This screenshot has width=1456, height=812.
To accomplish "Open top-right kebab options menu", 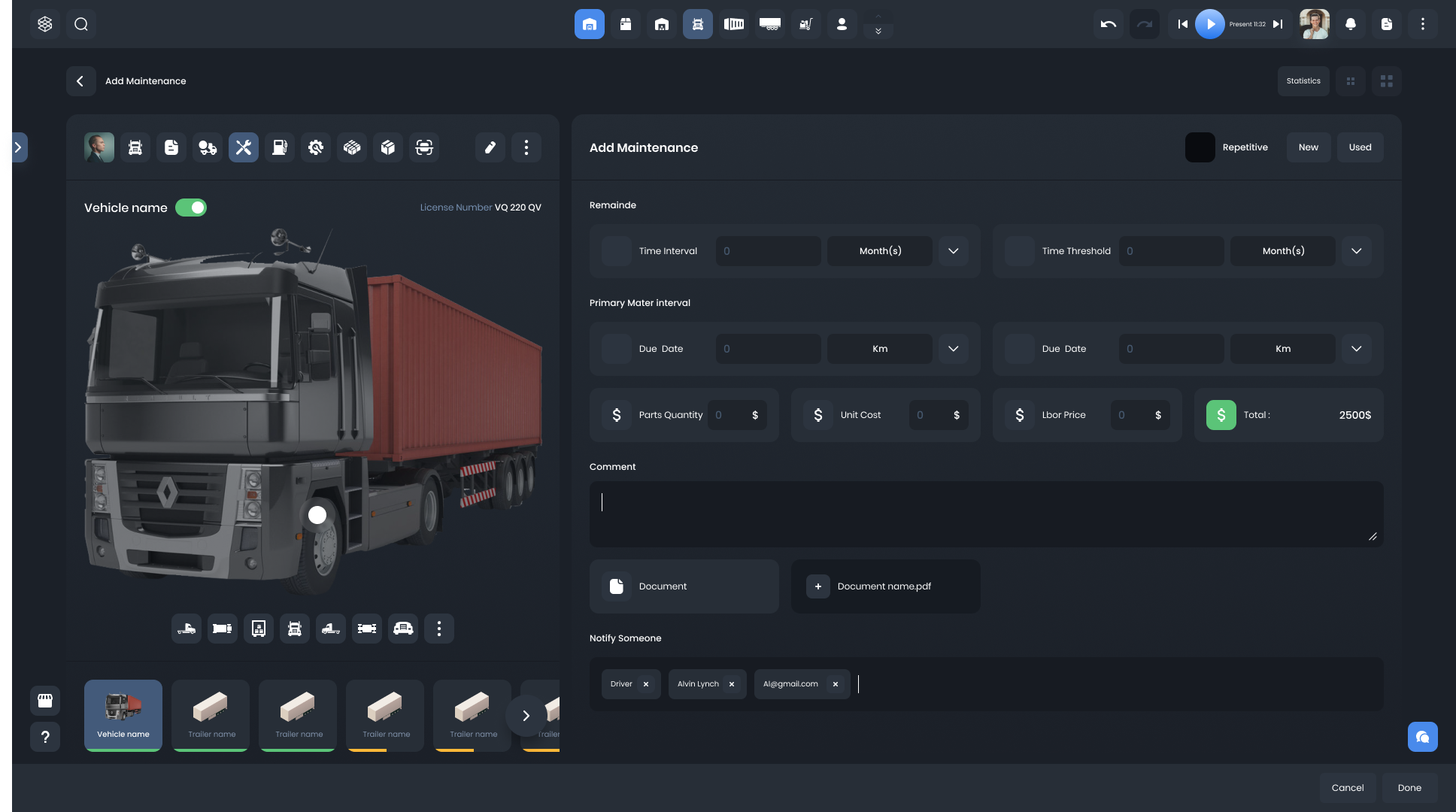I will point(1423,24).
